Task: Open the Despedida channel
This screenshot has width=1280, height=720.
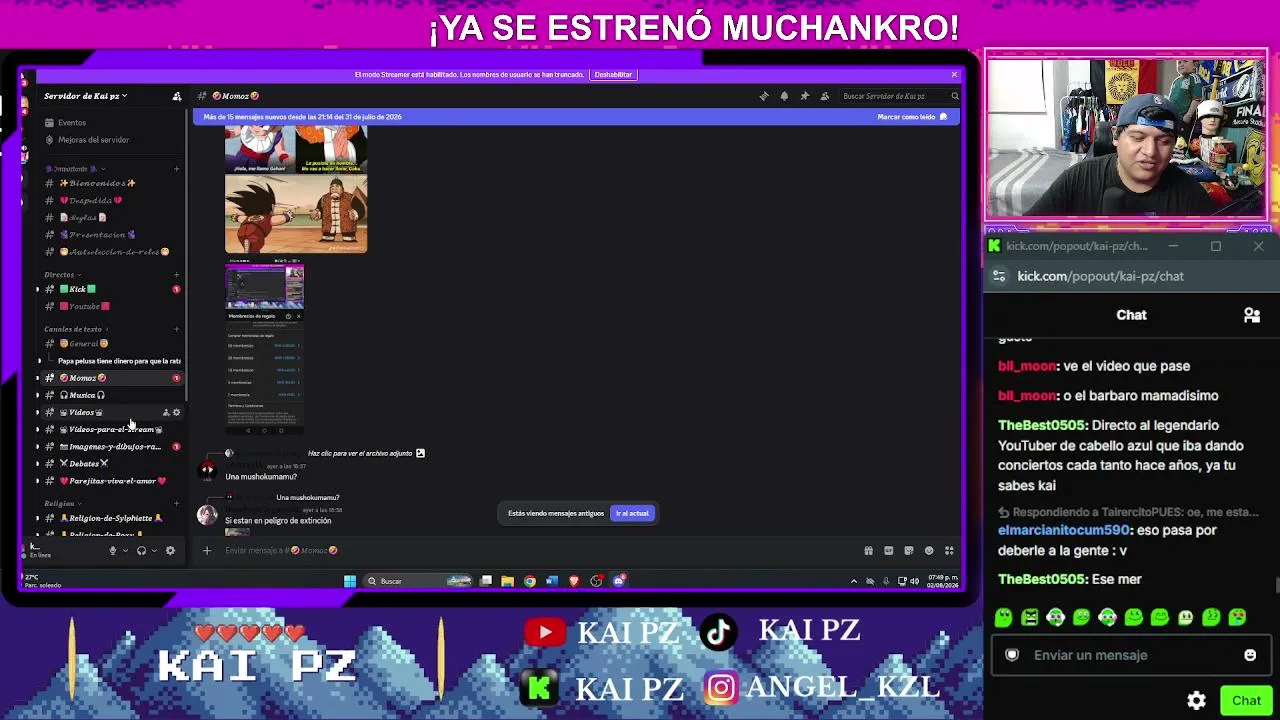Action: click(110, 200)
